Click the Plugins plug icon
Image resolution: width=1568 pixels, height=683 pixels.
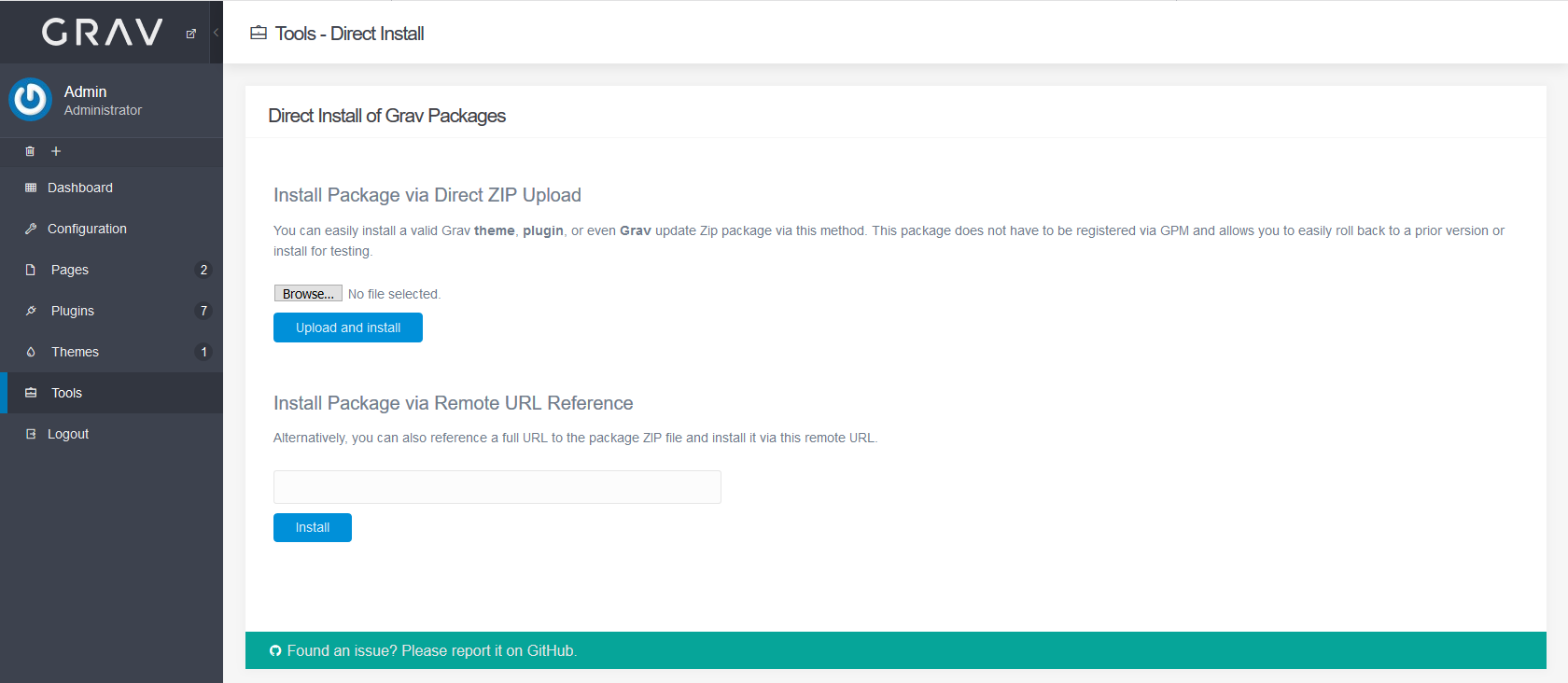tap(31, 311)
